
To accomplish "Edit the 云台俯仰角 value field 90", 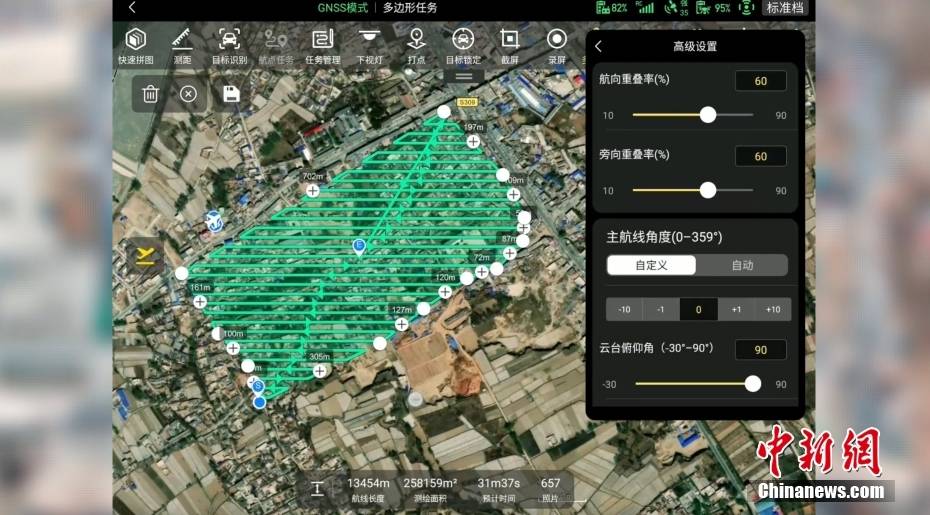I will [x=760, y=349].
